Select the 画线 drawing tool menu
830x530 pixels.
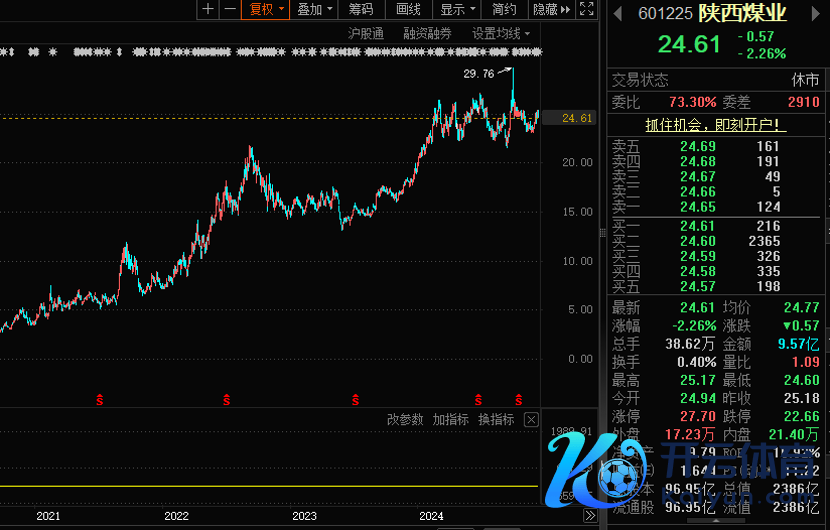[408, 9]
